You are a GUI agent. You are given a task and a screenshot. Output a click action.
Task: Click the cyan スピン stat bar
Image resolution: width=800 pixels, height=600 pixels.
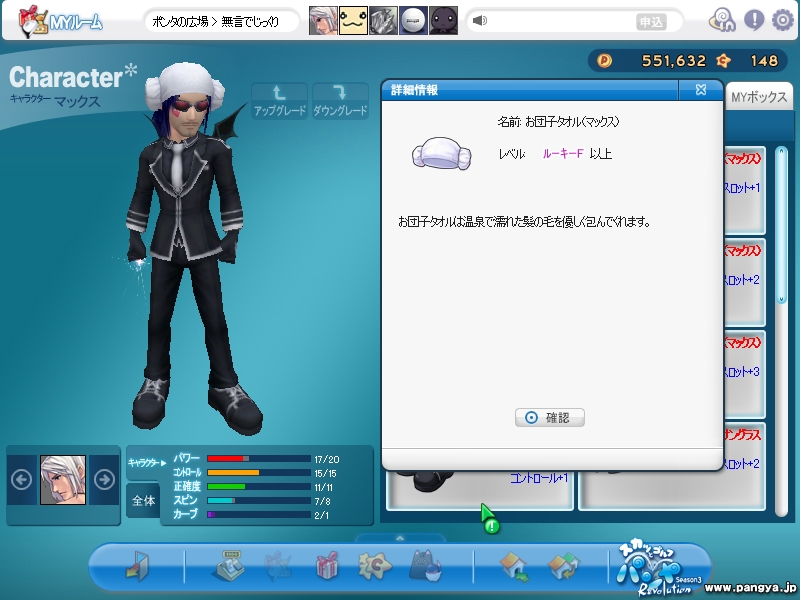point(259,501)
